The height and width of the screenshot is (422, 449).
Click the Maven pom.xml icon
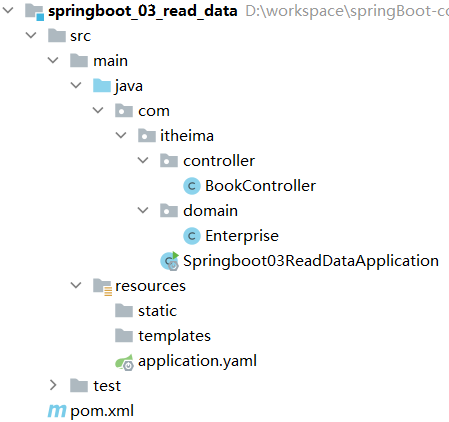coord(57,411)
